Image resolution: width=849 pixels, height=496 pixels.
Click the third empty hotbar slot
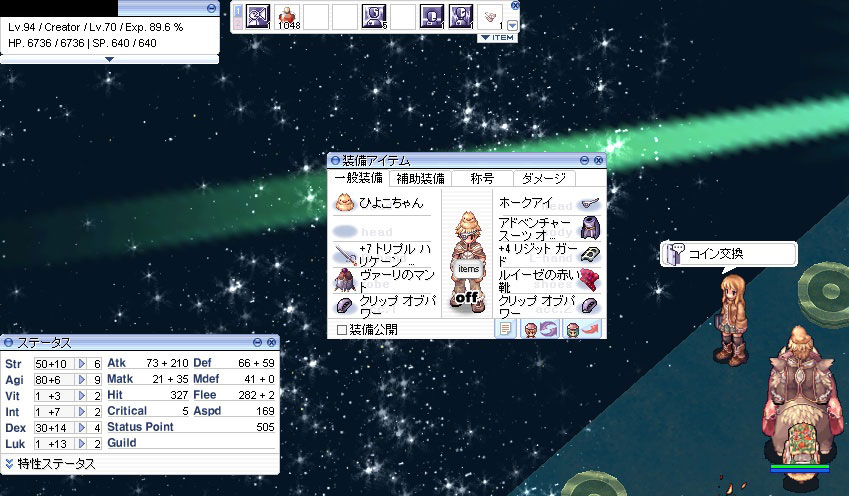click(403, 16)
